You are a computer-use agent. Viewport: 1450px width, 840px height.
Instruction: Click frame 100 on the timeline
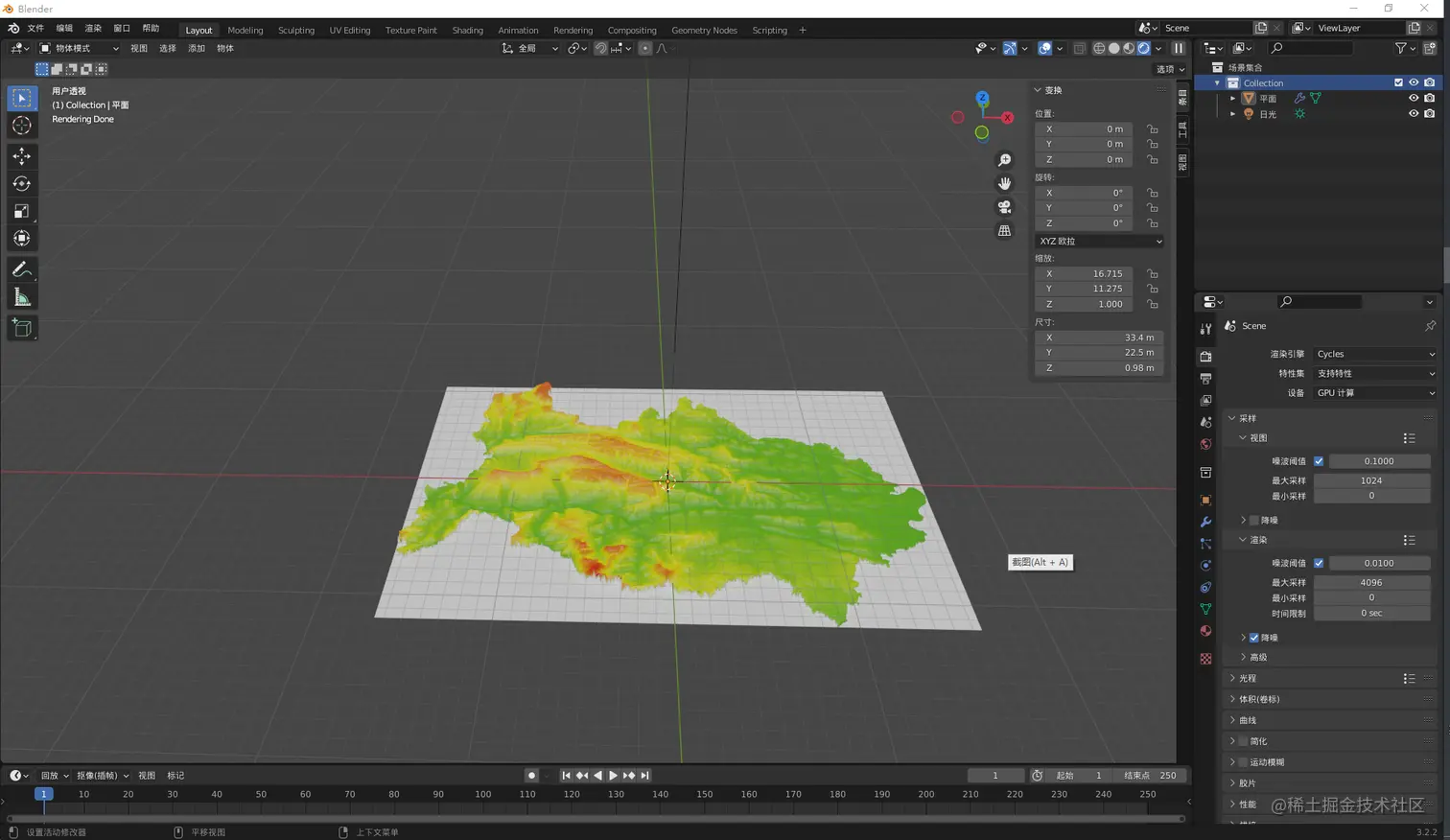pos(482,794)
